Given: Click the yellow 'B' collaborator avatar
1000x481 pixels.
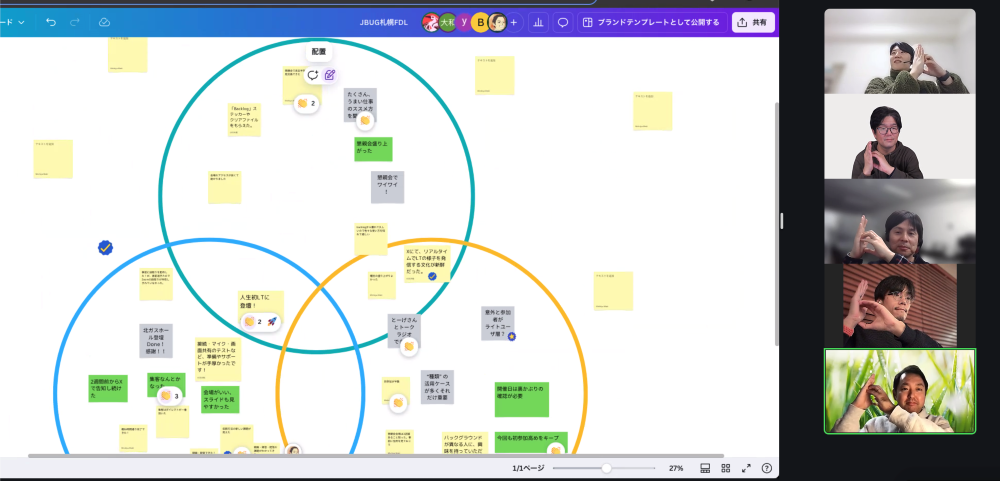Looking at the screenshot, I should (481, 22).
